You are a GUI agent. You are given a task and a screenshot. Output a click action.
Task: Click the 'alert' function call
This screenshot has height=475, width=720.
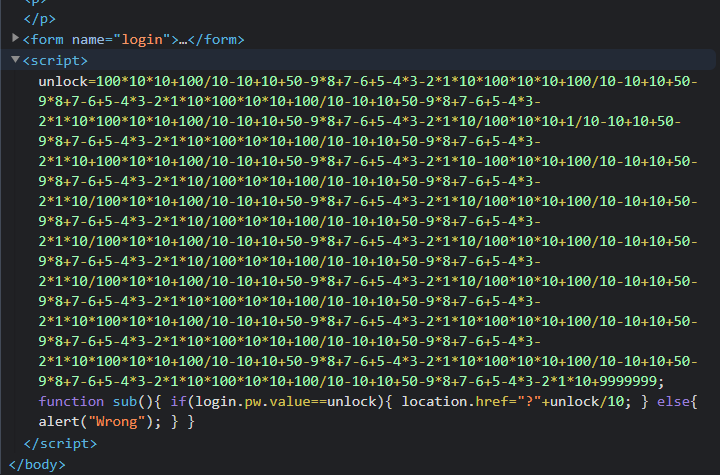(59, 422)
